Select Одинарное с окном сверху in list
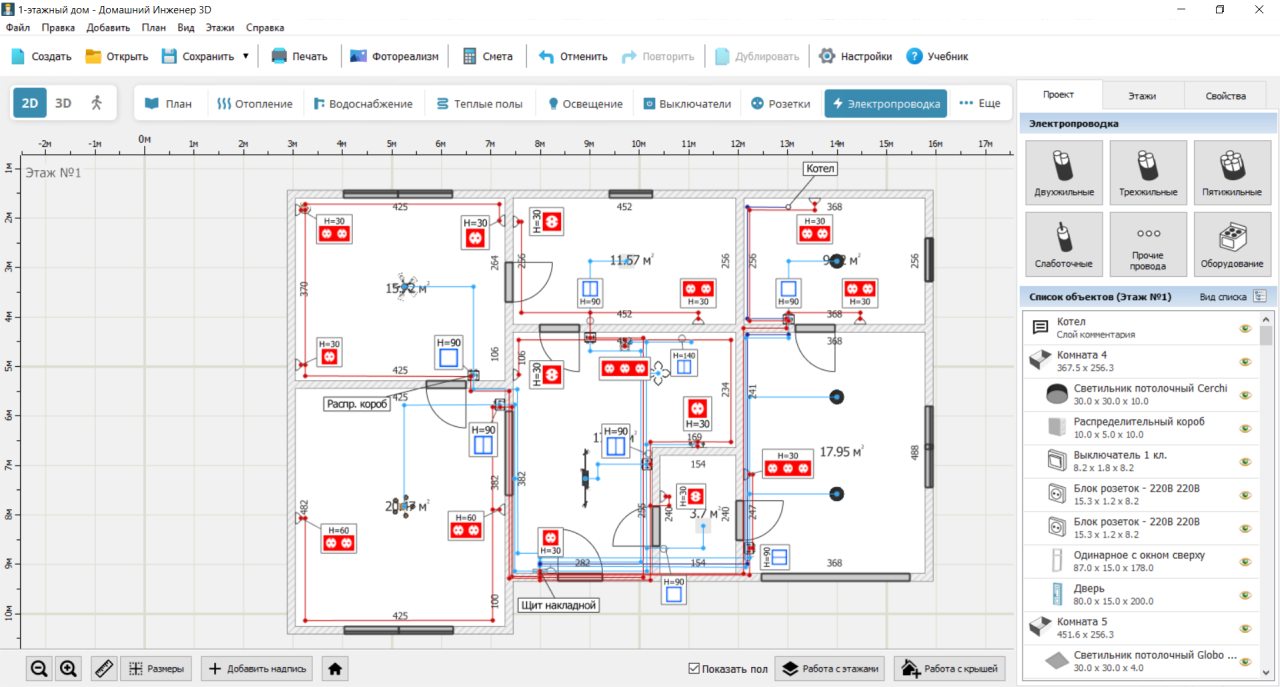The width and height of the screenshot is (1280, 687). pos(1140,561)
